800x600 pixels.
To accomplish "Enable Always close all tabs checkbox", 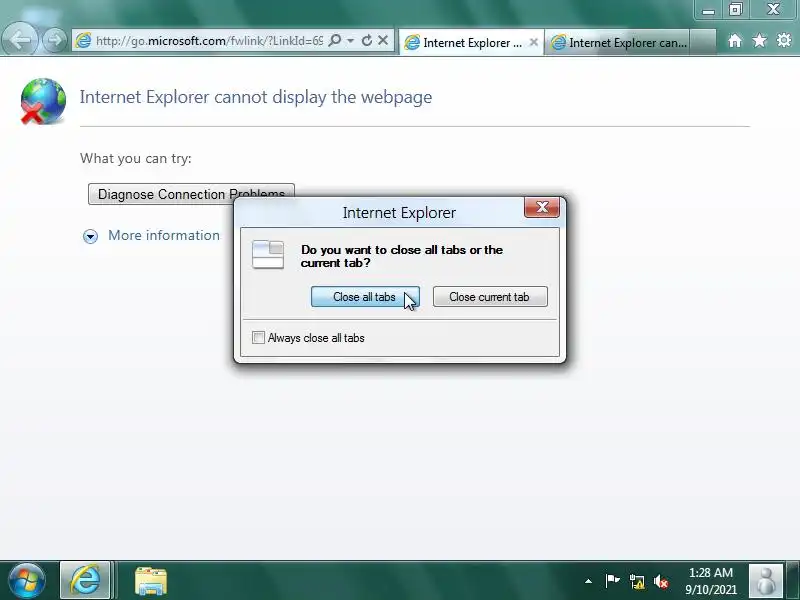I will click(258, 338).
